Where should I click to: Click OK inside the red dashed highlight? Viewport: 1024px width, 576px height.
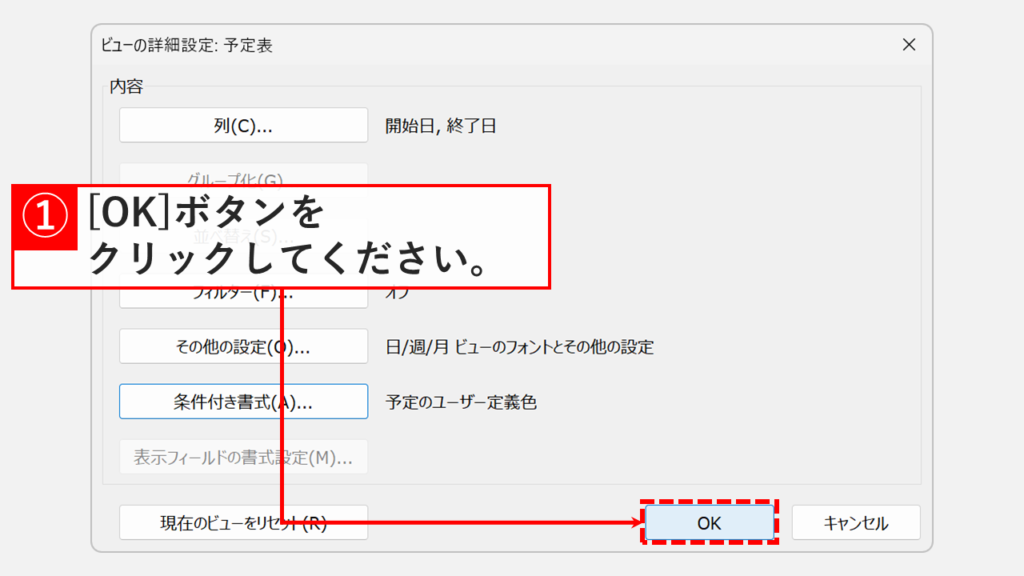point(709,522)
